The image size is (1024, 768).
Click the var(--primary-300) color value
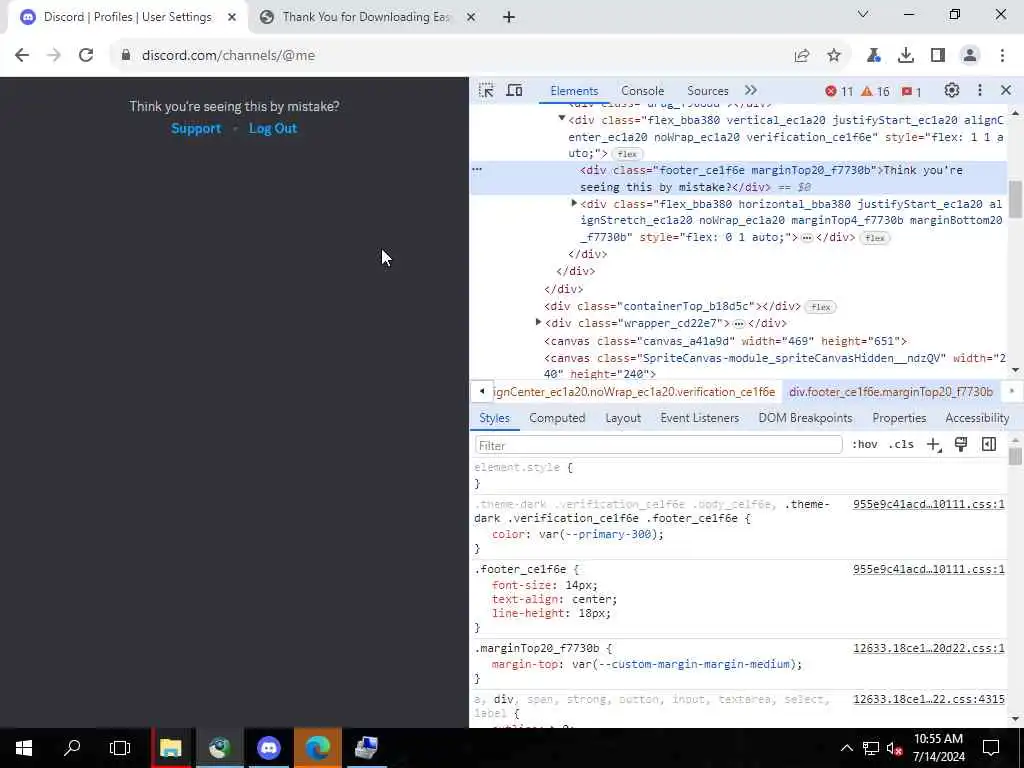pos(601,534)
